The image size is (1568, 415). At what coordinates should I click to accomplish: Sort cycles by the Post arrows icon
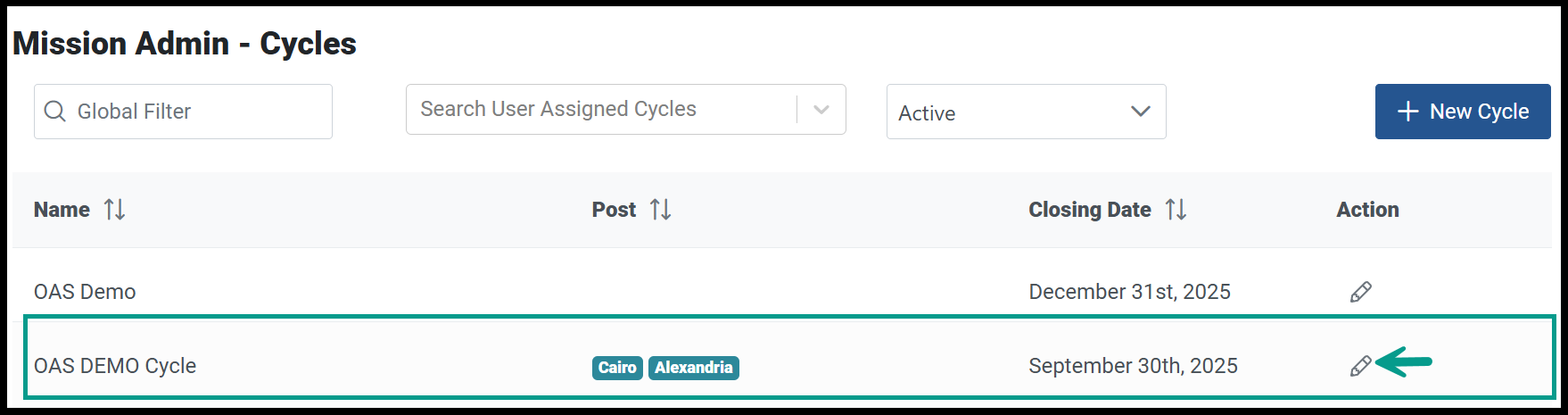660,210
